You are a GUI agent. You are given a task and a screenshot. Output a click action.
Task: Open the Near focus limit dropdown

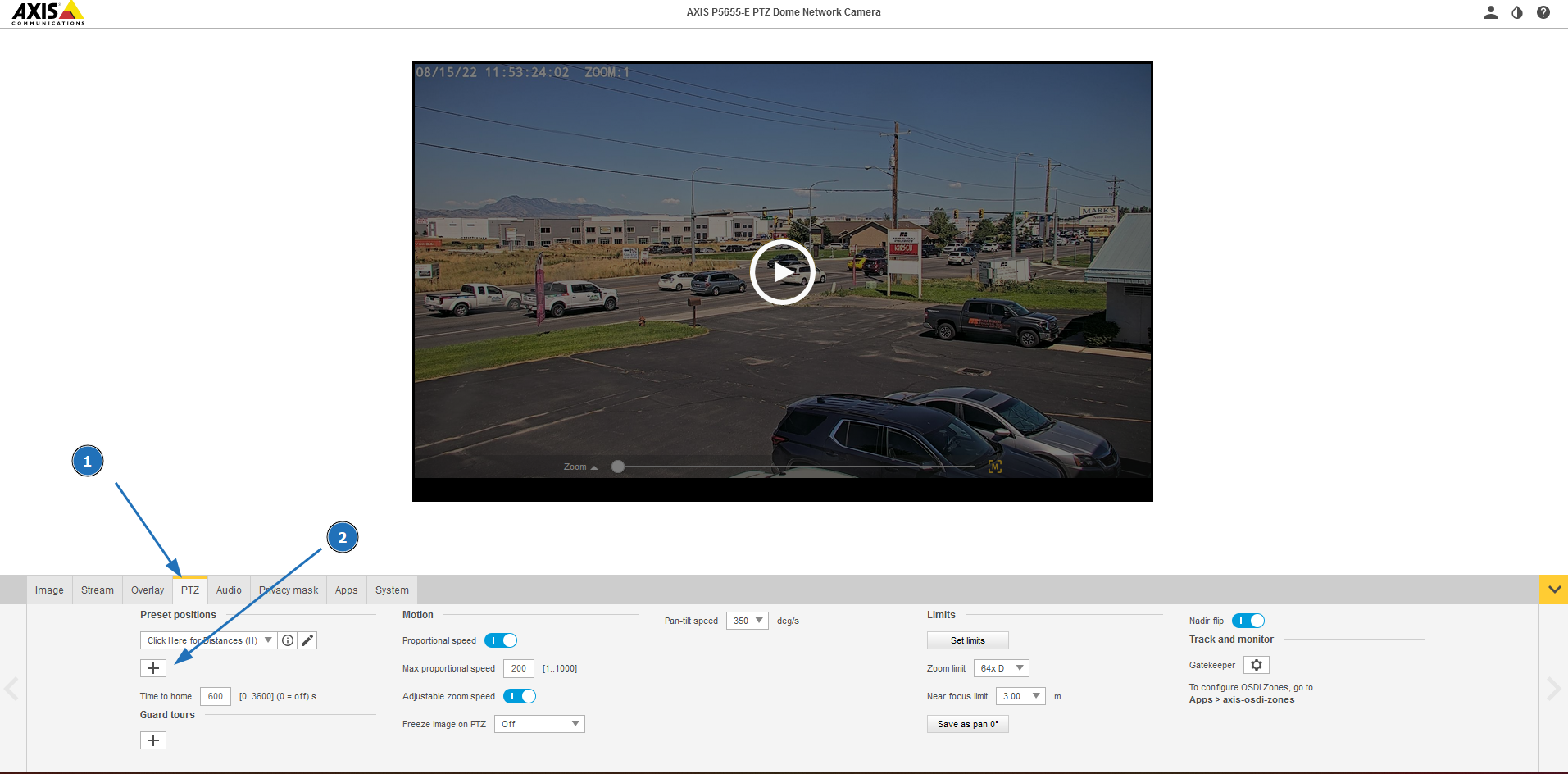pos(1020,696)
